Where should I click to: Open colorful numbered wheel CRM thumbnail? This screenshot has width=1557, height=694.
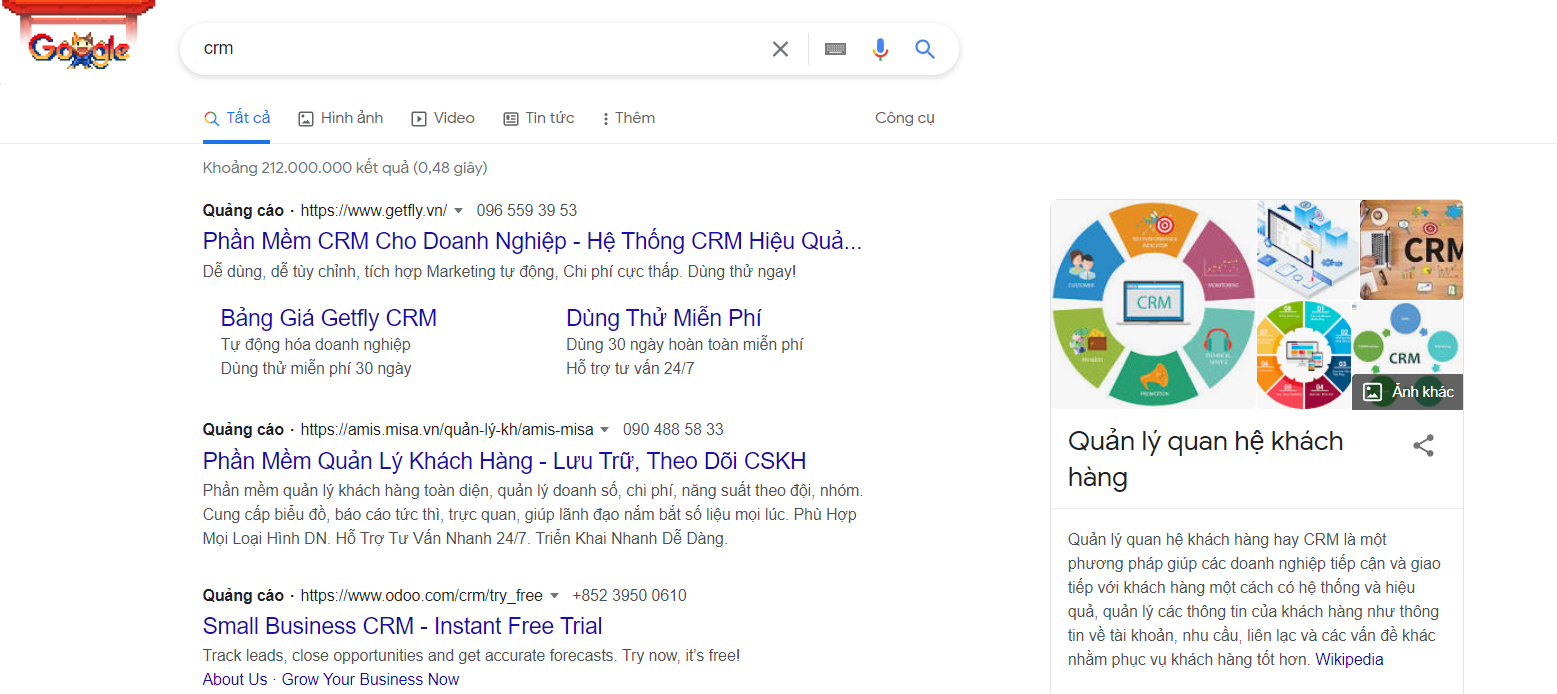click(1304, 355)
